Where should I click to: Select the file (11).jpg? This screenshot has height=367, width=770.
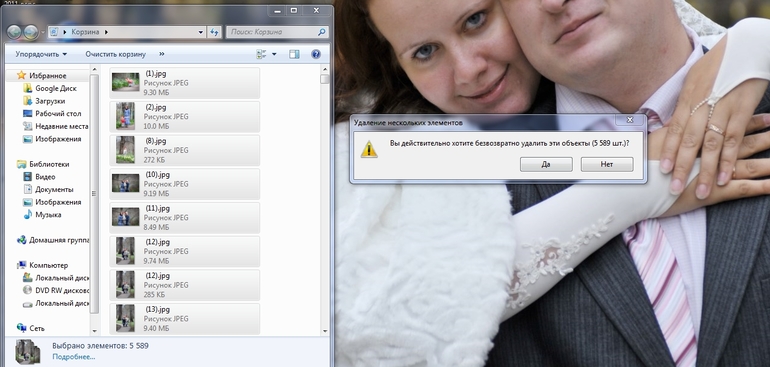pyautogui.click(x=184, y=218)
